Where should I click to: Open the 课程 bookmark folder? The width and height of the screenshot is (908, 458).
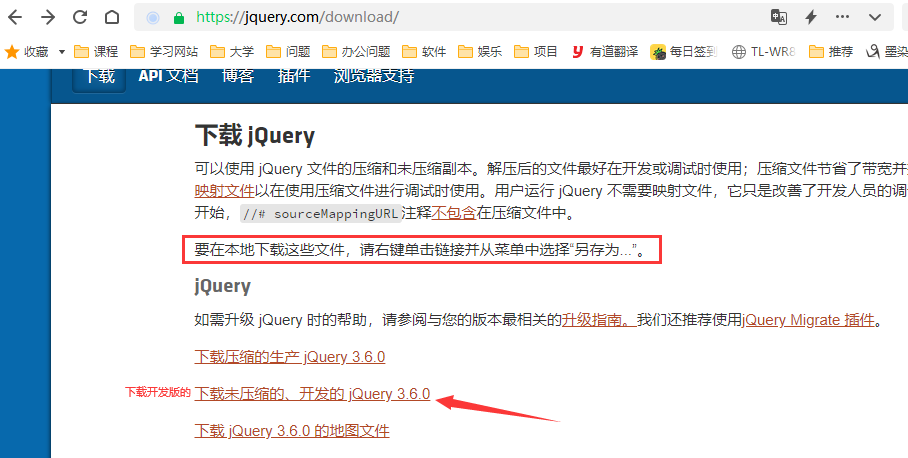tap(96, 52)
